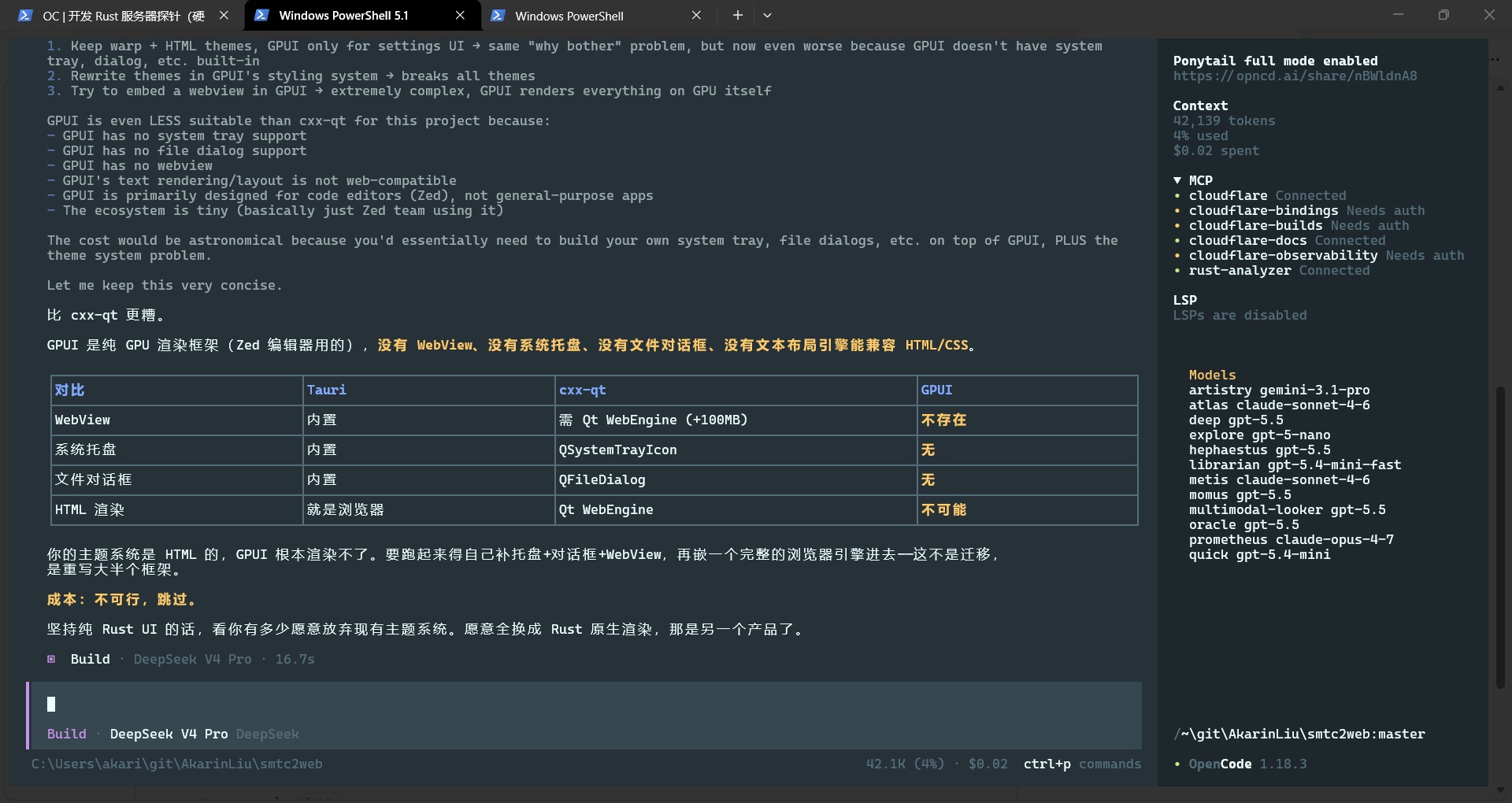Select quick gpt-5.4-mini model

pyautogui.click(x=1259, y=555)
